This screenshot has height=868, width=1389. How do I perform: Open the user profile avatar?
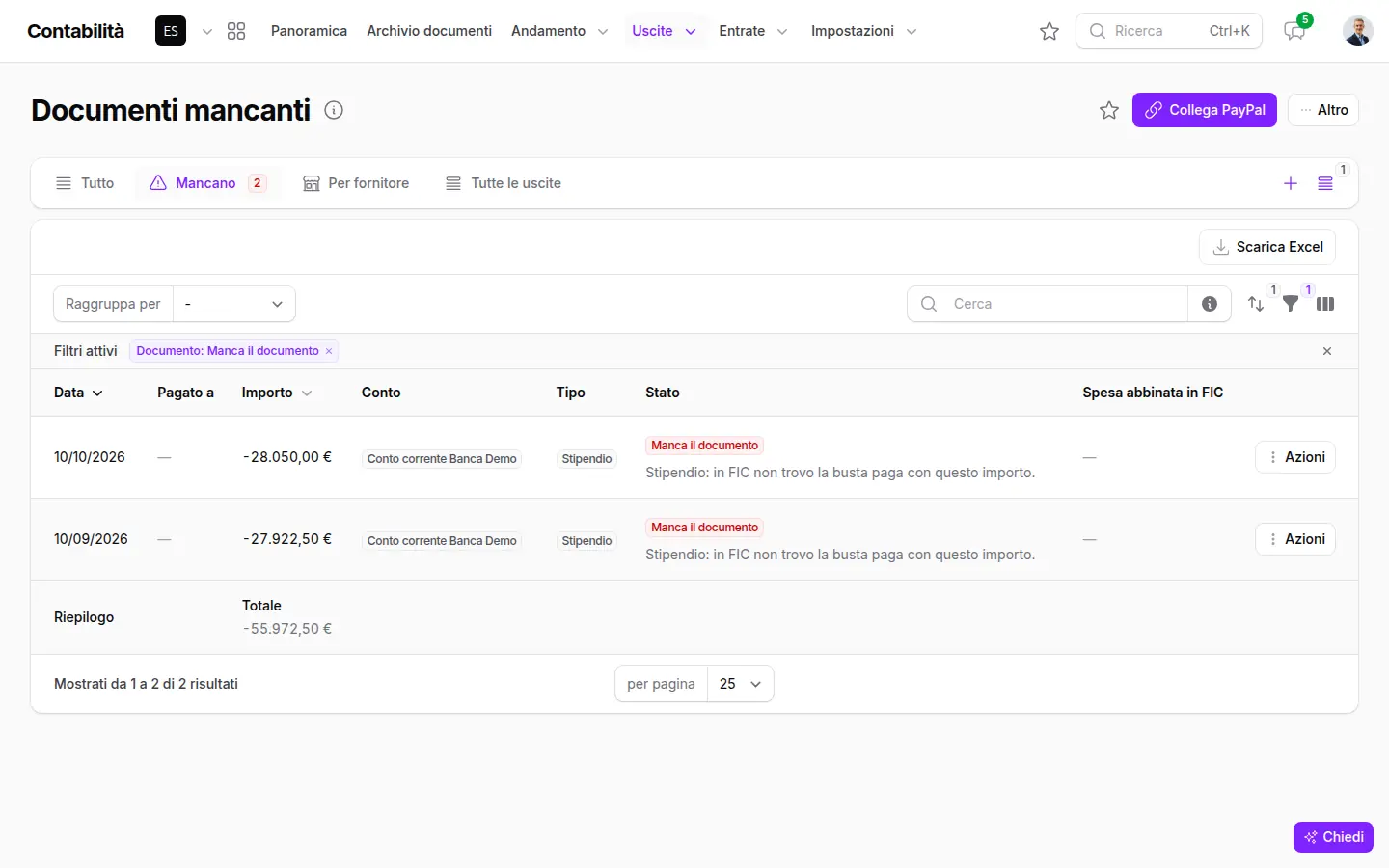[x=1358, y=31]
